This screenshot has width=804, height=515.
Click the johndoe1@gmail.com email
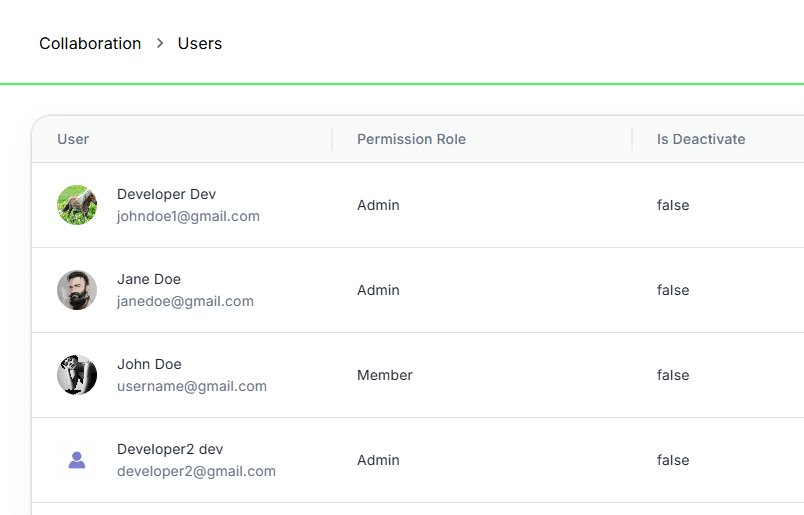[x=188, y=216]
